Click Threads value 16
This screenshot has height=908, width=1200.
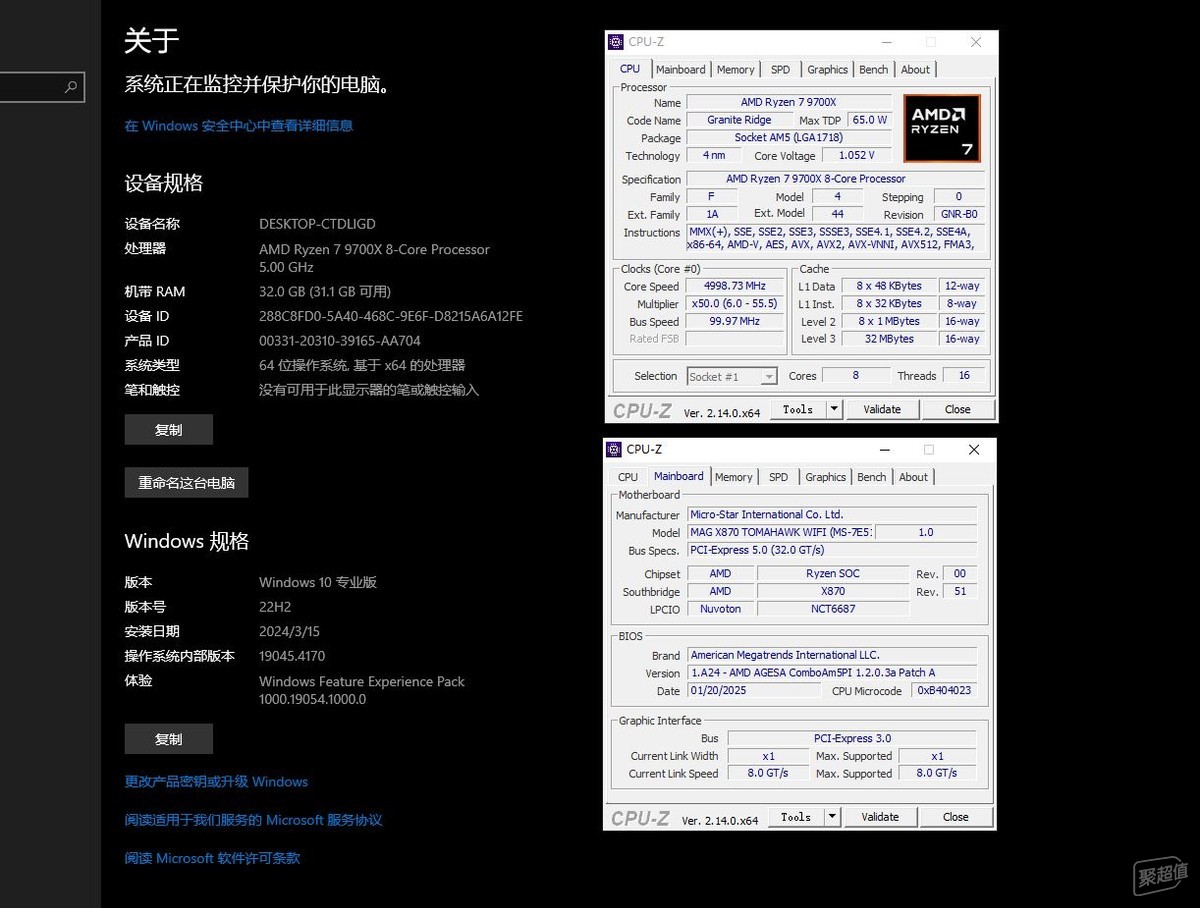(964, 376)
